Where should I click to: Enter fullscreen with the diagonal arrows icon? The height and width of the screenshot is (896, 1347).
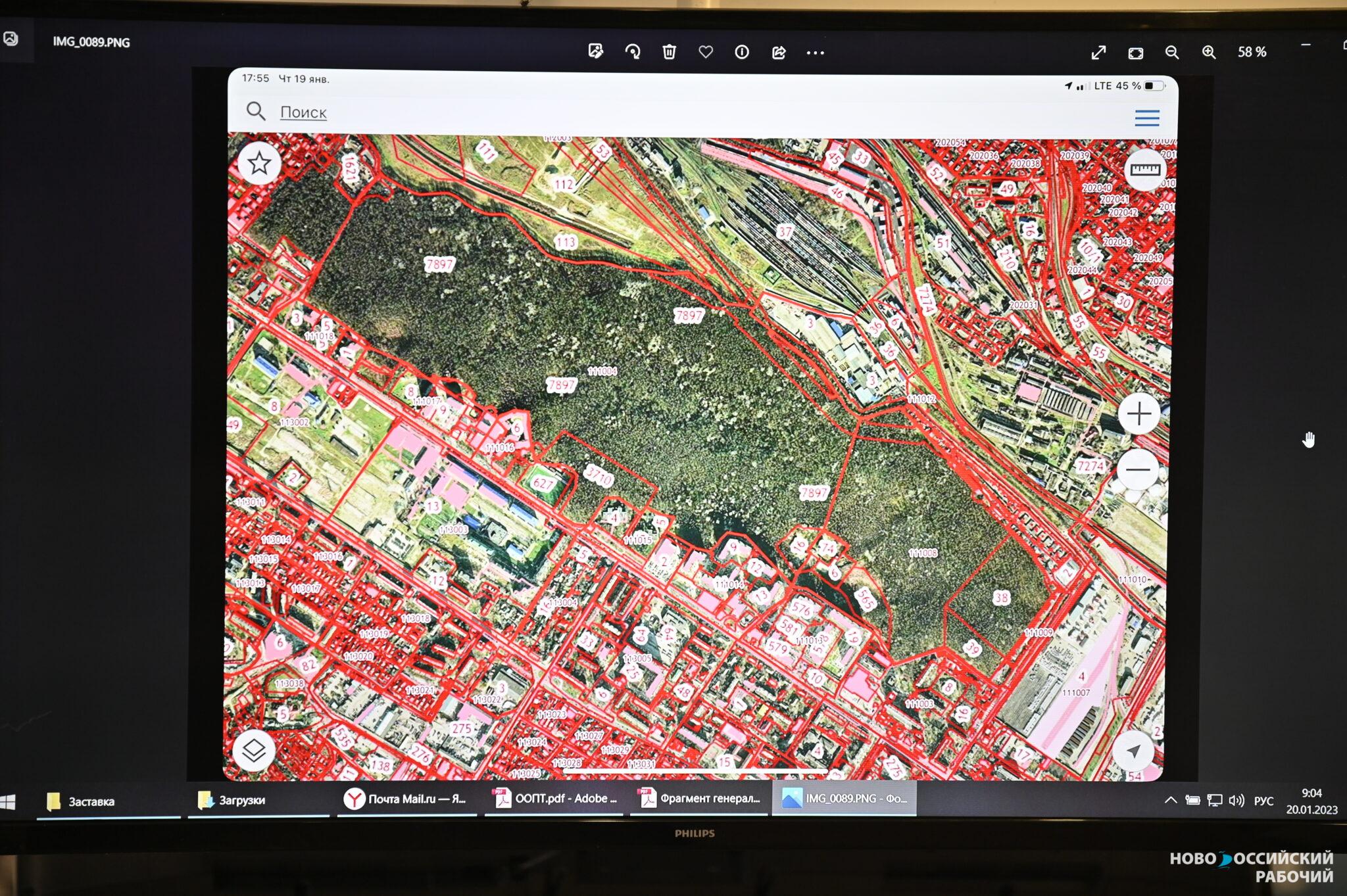click(x=1098, y=53)
